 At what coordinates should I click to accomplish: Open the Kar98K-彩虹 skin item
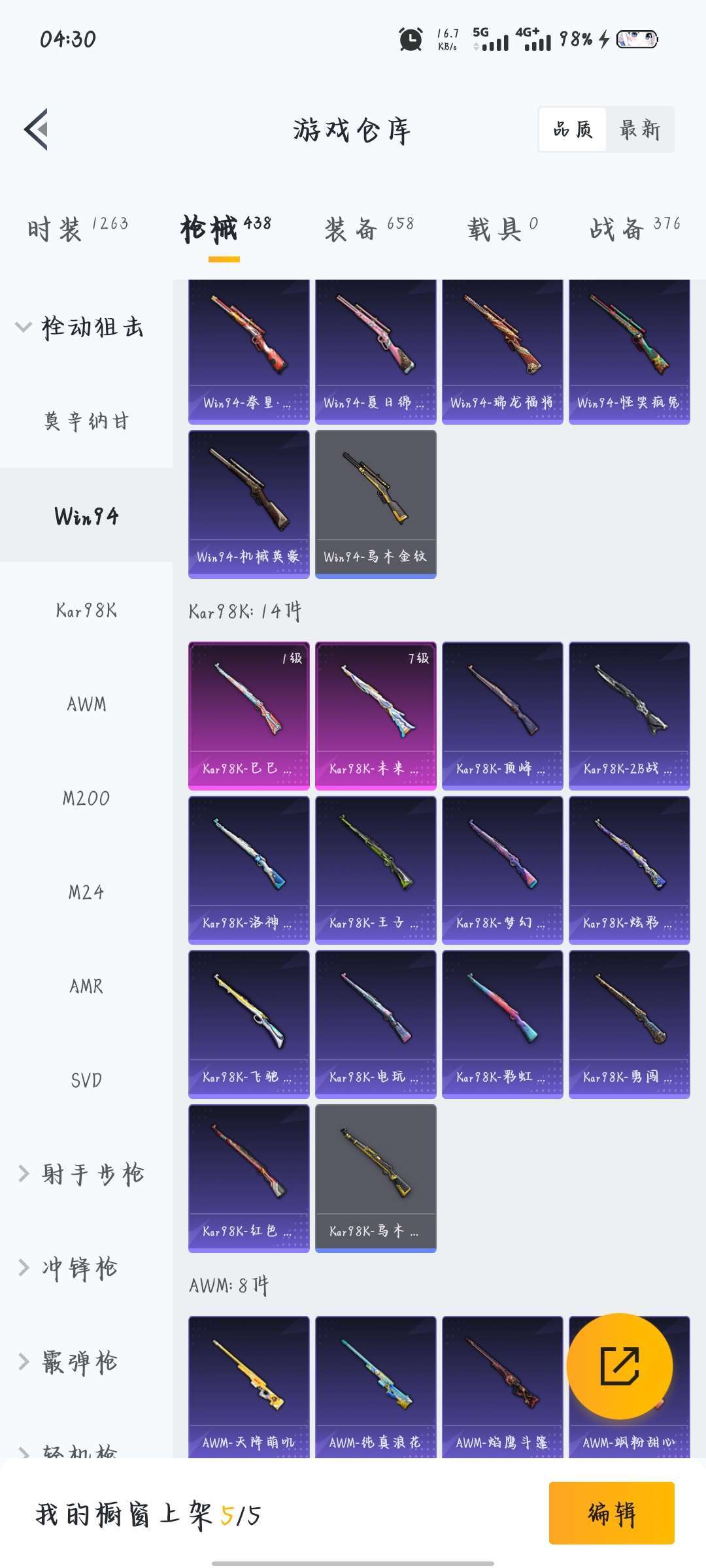coord(502,1024)
